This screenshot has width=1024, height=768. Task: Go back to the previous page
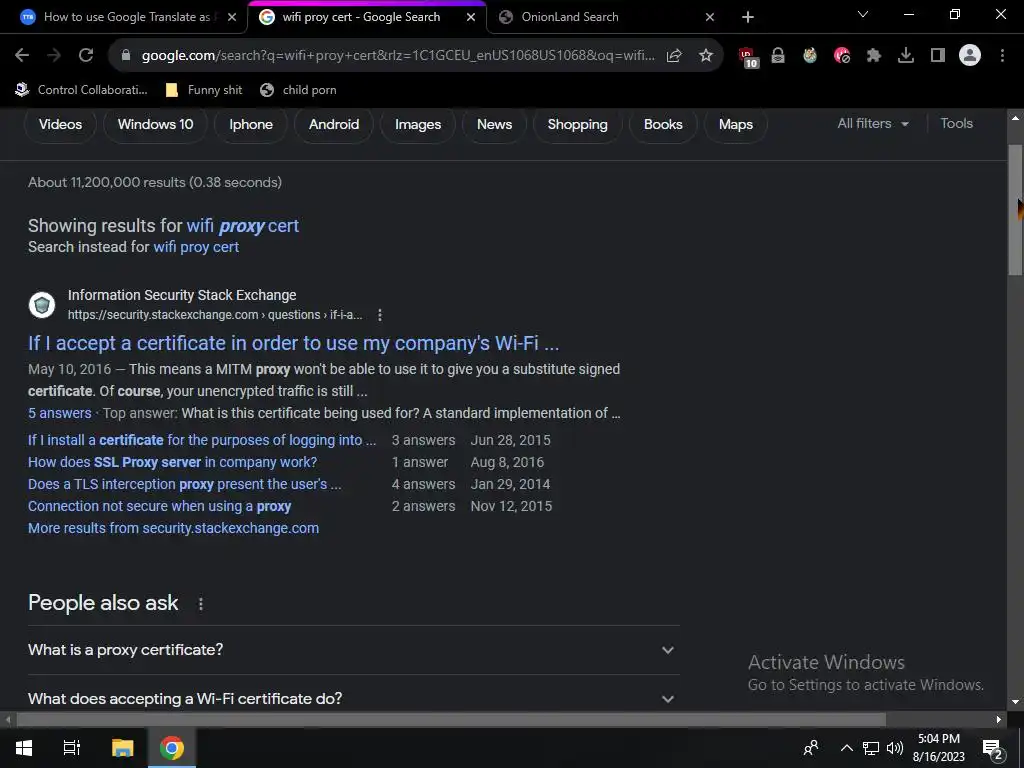tap(22, 56)
